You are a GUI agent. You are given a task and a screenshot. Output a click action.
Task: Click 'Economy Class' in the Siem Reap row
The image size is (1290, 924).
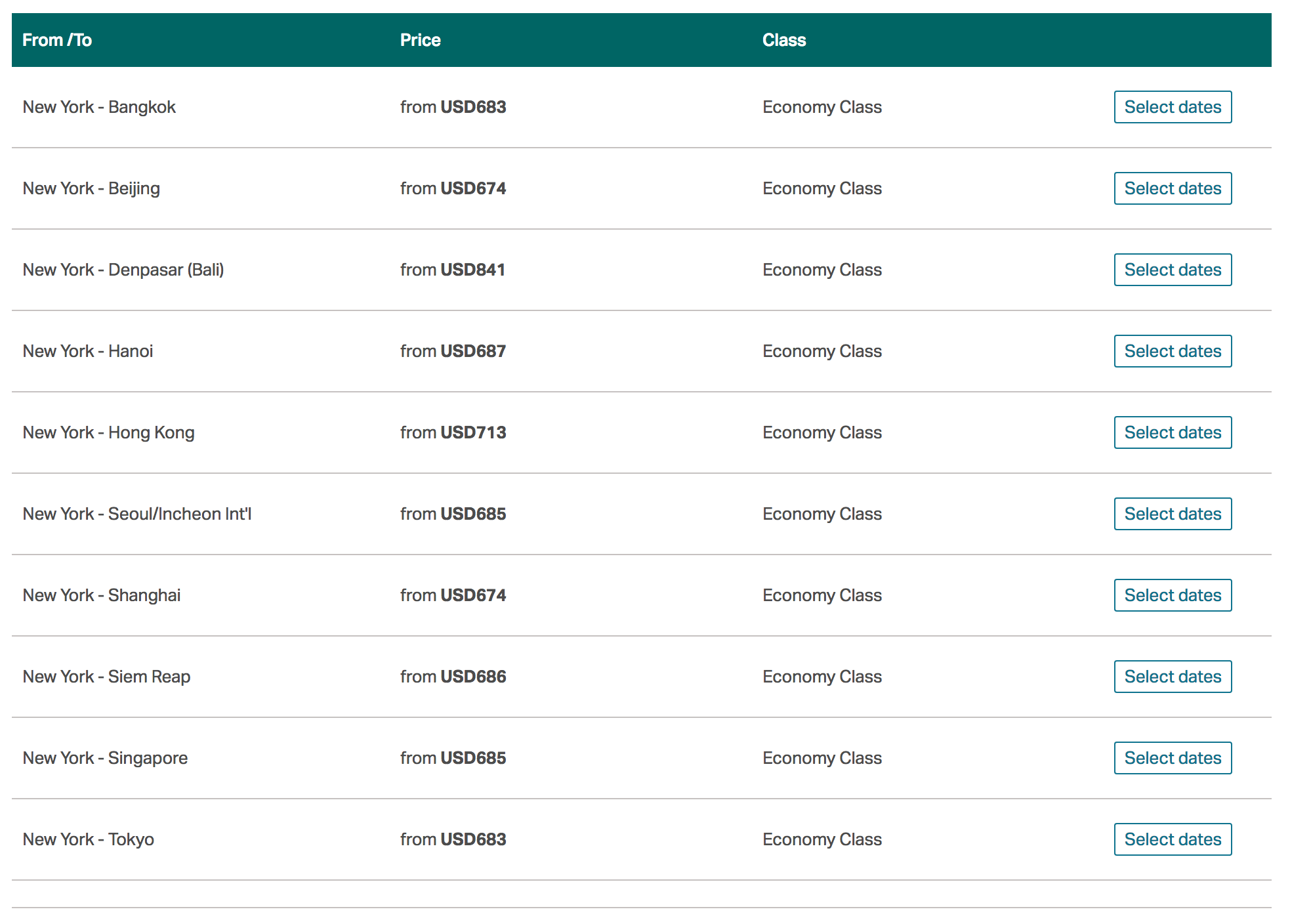point(822,677)
